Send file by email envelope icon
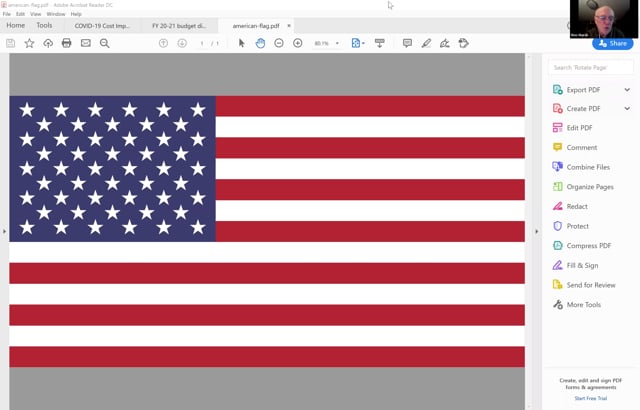Image resolution: width=640 pixels, height=410 pixels. tap(86, 43)
